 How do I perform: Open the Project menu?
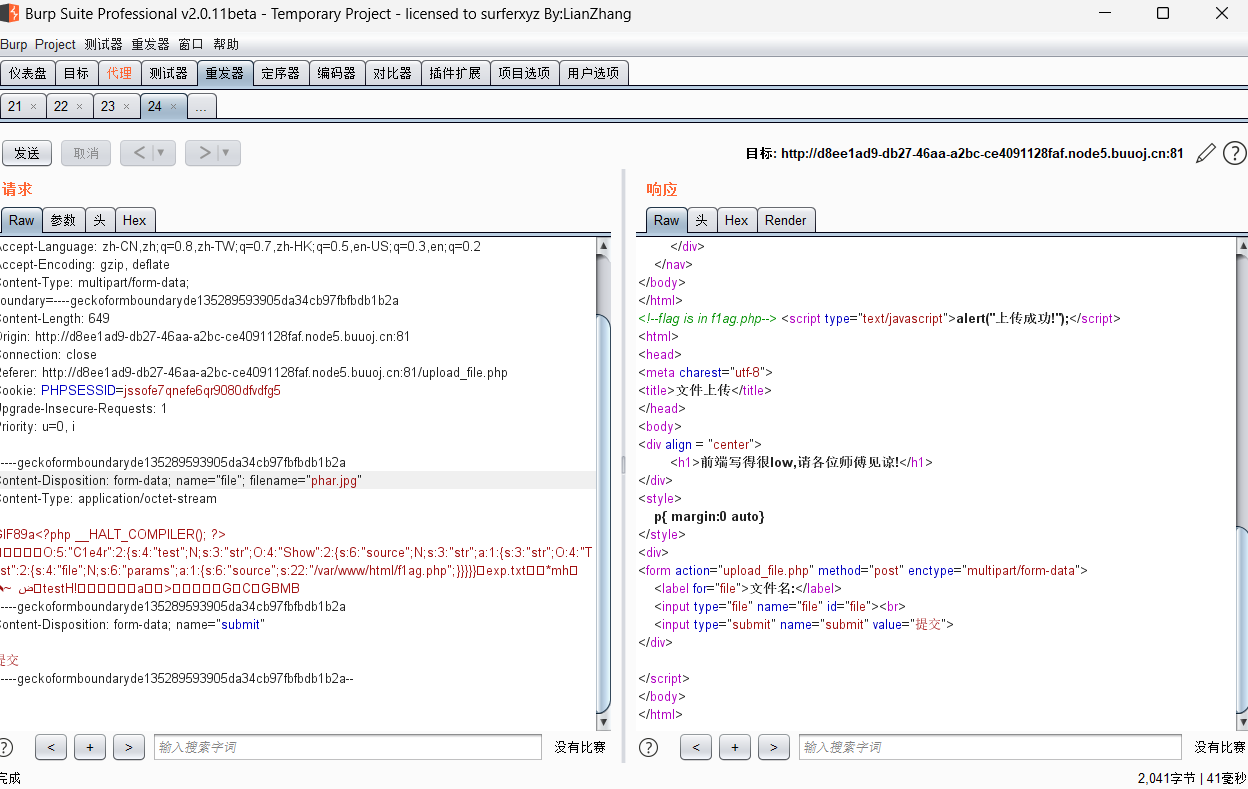click(55, 44)
